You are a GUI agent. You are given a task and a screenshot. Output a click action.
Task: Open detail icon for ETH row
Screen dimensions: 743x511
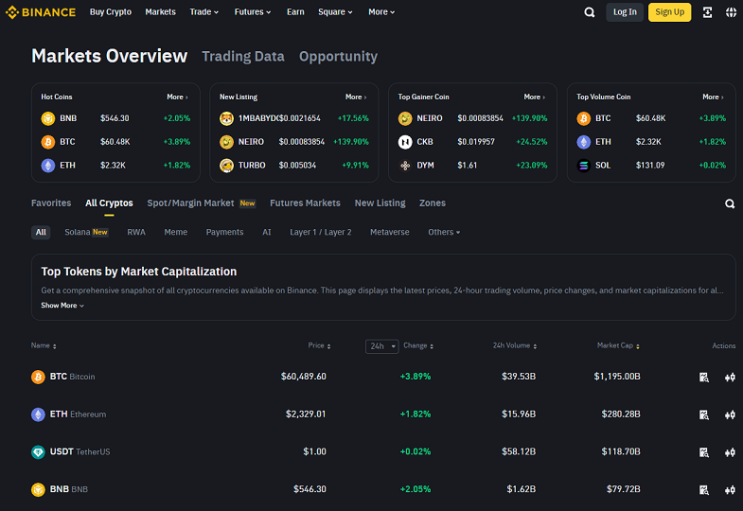coord(704,415)
